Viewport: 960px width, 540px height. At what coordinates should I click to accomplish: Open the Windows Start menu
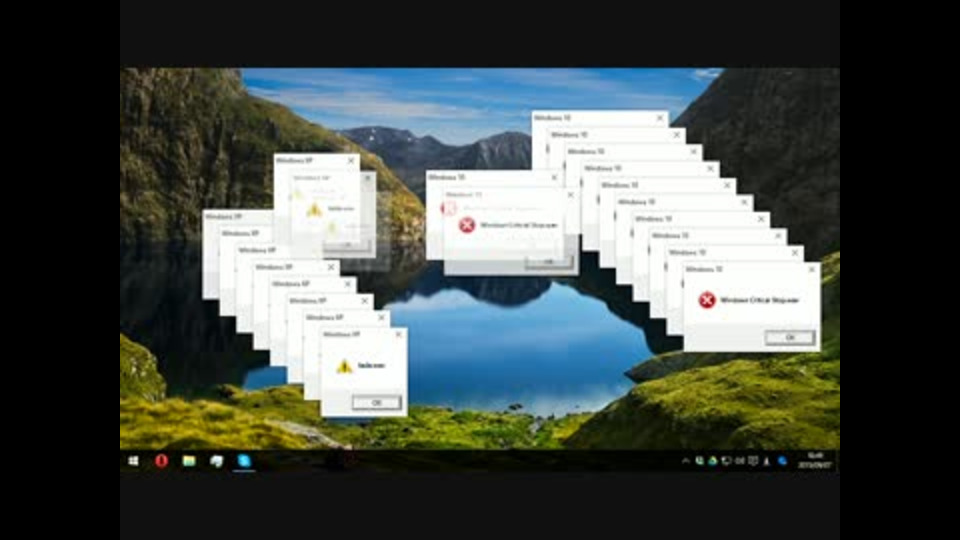133,460
